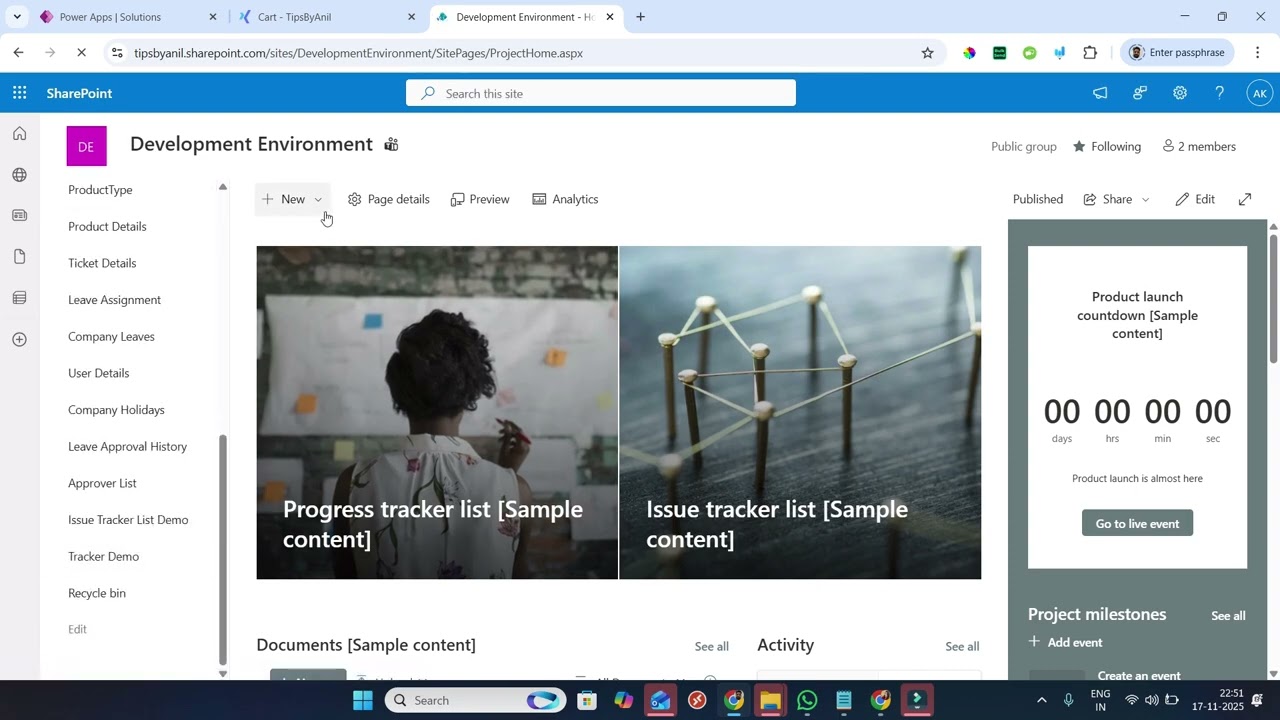1280x720 pixels.
Task: Open the Windows Start menu
Action: [x=363, y=700]
